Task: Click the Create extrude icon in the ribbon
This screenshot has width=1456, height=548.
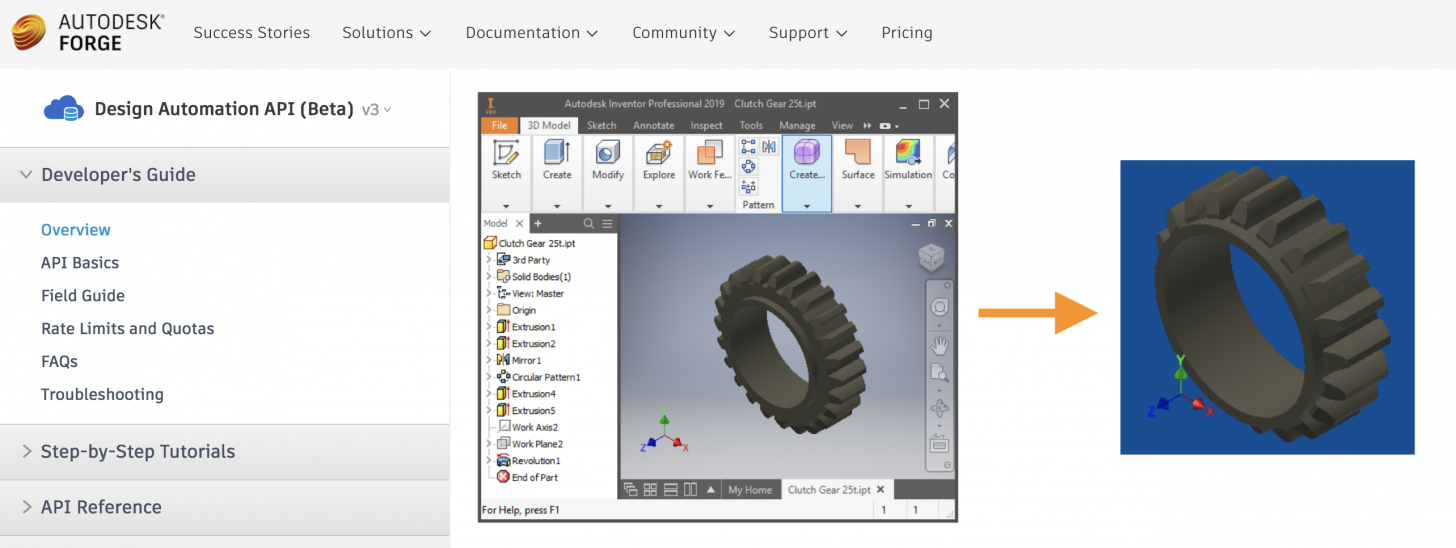Action: tap(557, 152)
